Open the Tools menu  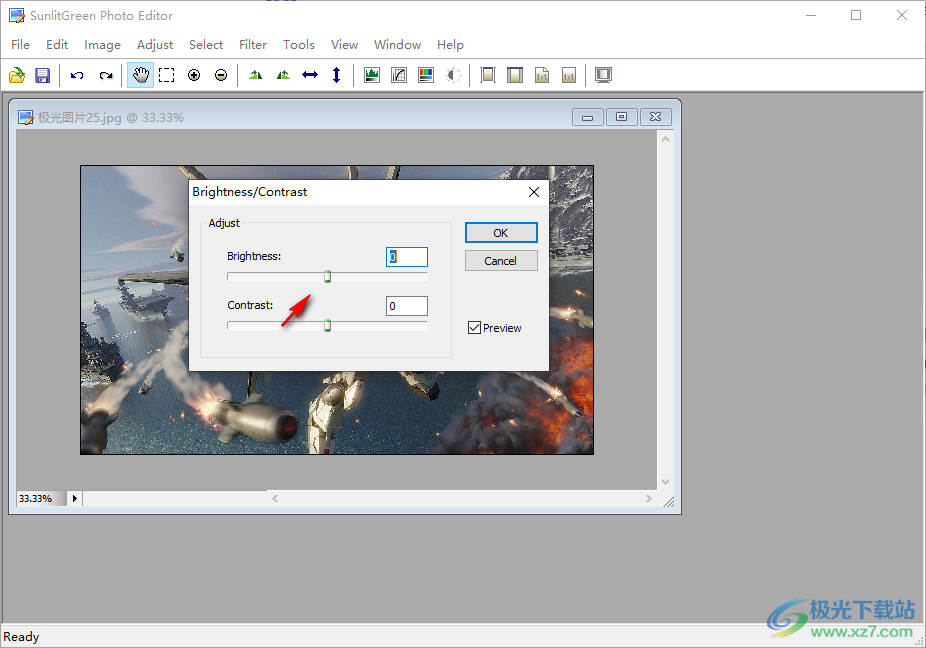click(298, 45)
